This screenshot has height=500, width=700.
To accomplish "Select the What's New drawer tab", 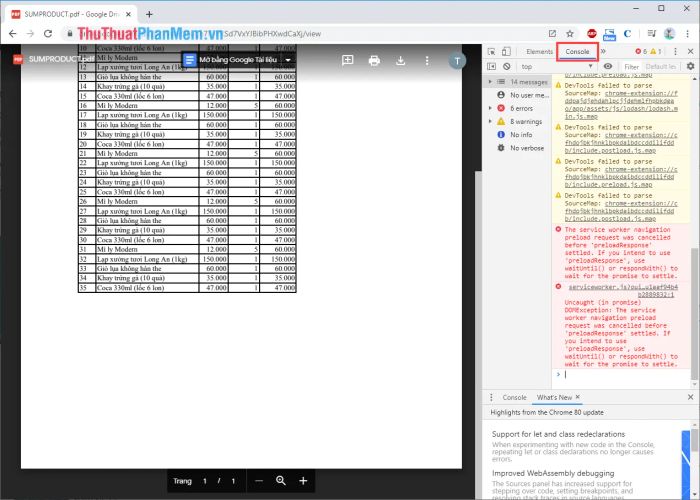I will pyautogui.click(x=554, y=397).
